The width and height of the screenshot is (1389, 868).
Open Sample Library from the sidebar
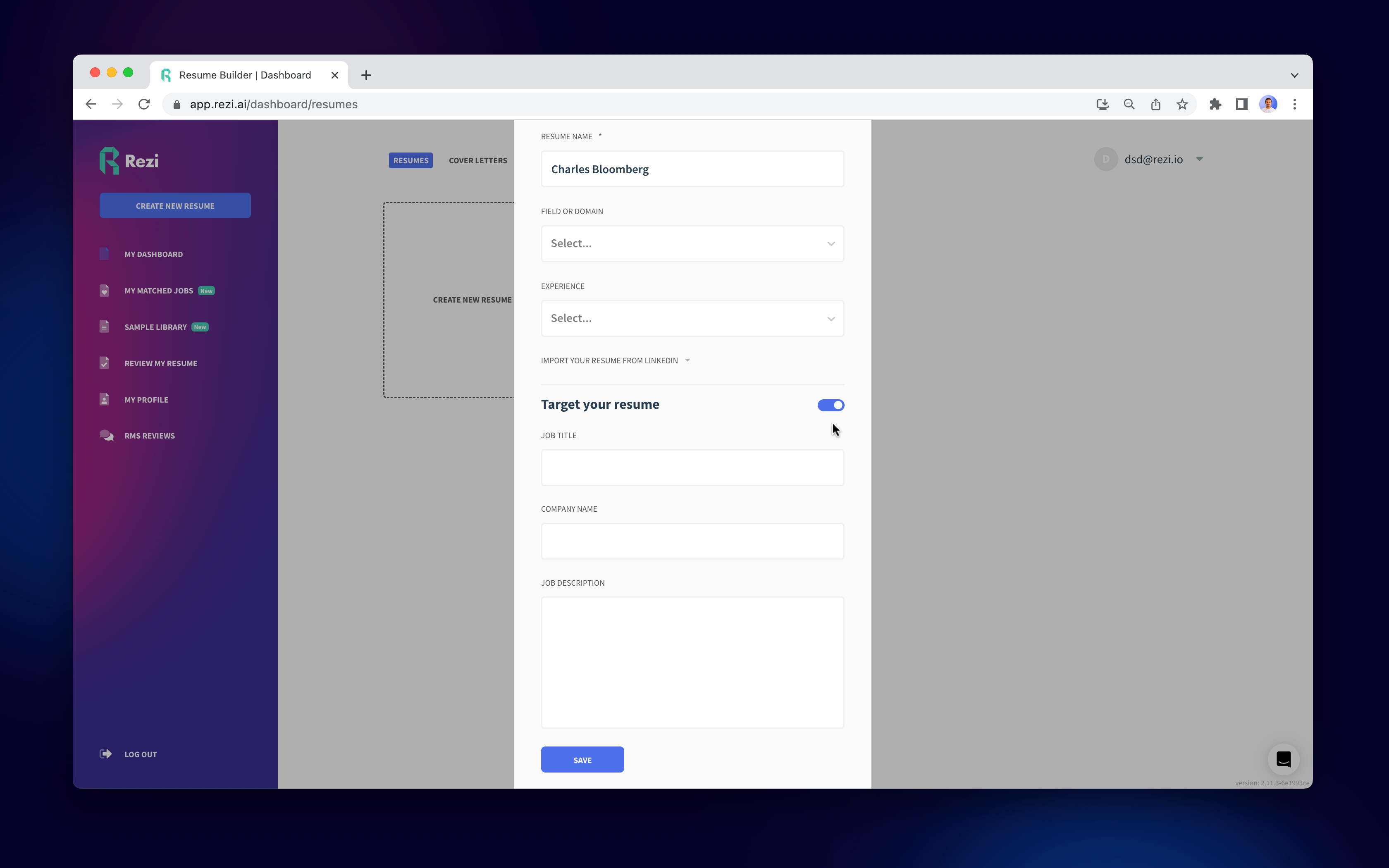[x=155, y=327]
